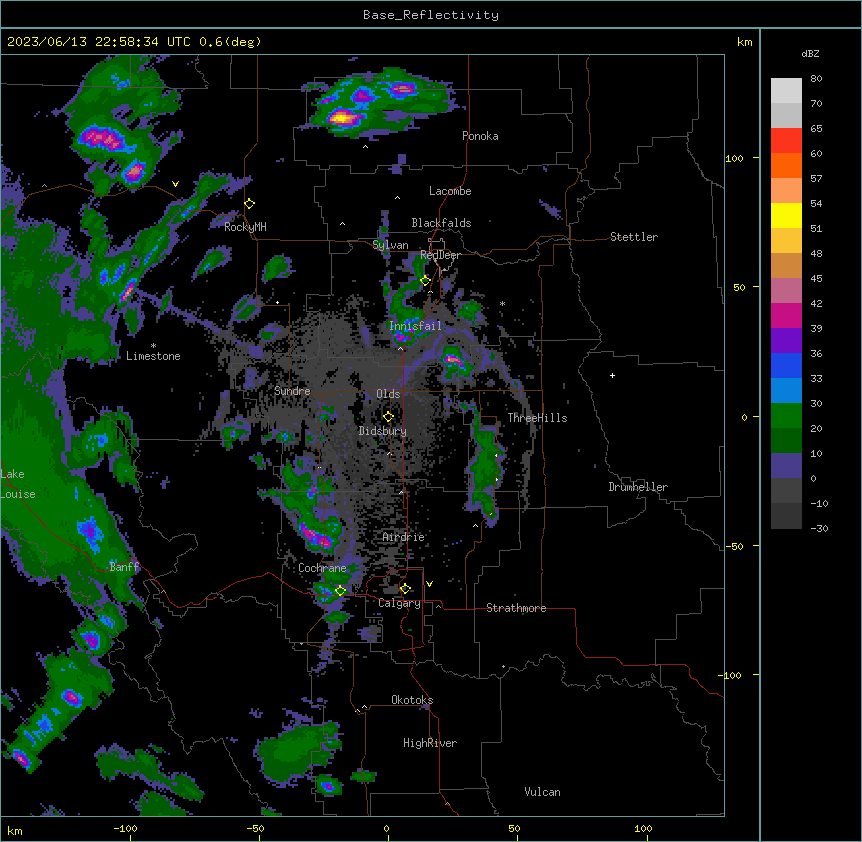The width and height of the screenshot is (862, 842).
Task: Select the Sylvan label on the map
Action: coord(390,245)
